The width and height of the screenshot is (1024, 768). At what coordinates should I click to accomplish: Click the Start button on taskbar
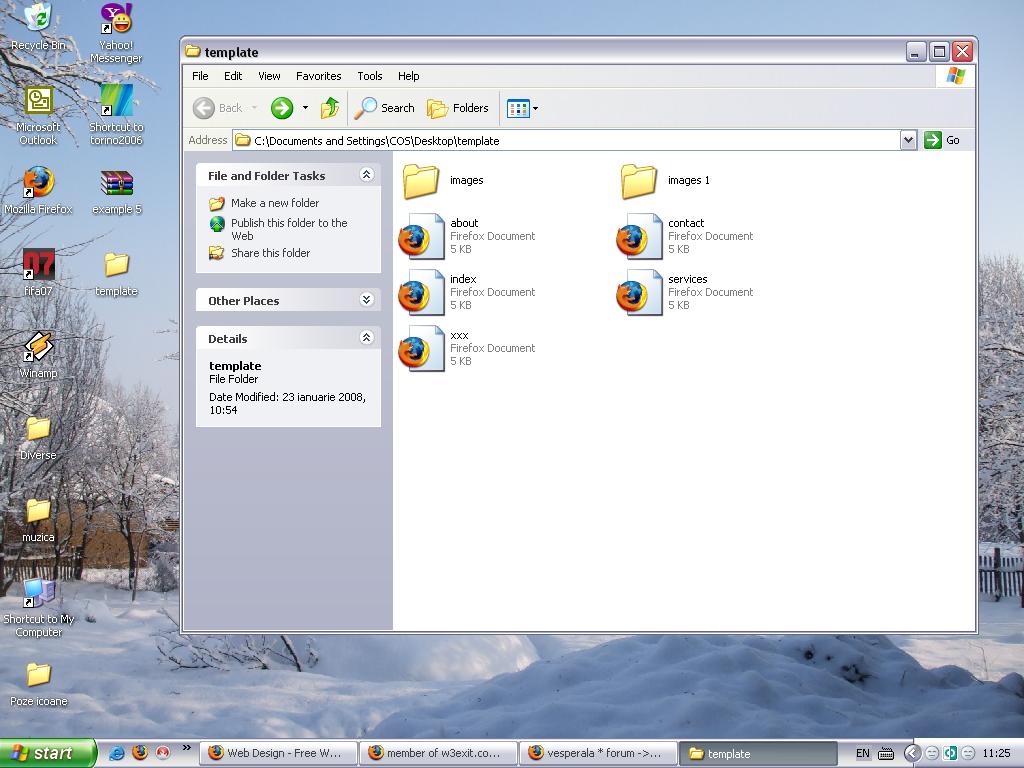pyautogui.click(x=47, y=754)
